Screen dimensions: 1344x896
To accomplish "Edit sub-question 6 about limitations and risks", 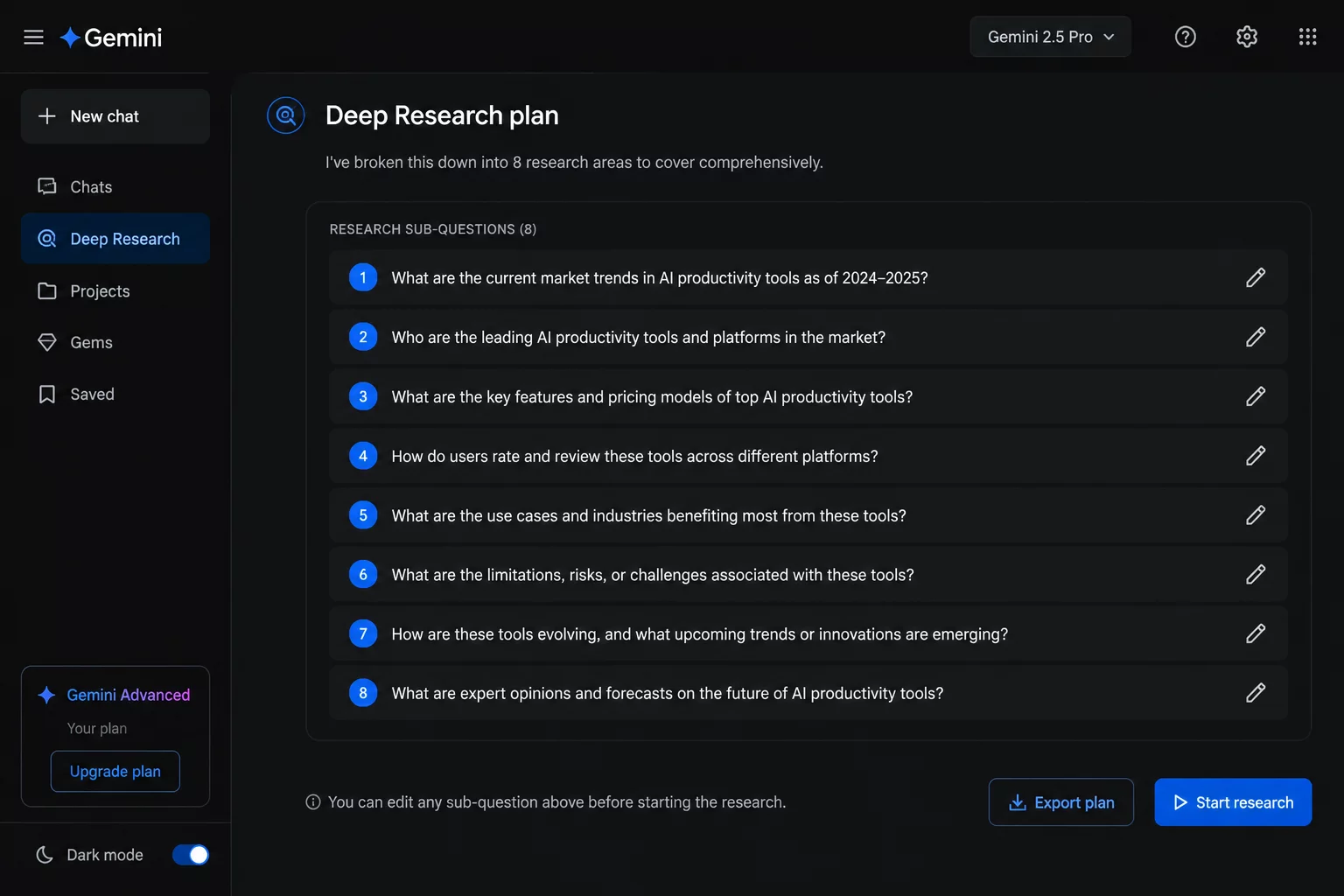I will (1256, 574).
